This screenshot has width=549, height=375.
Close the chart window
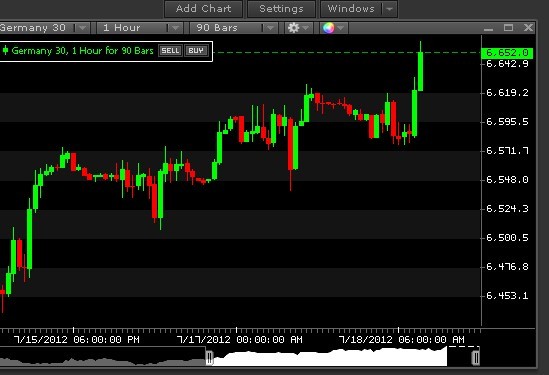point(528,28)
